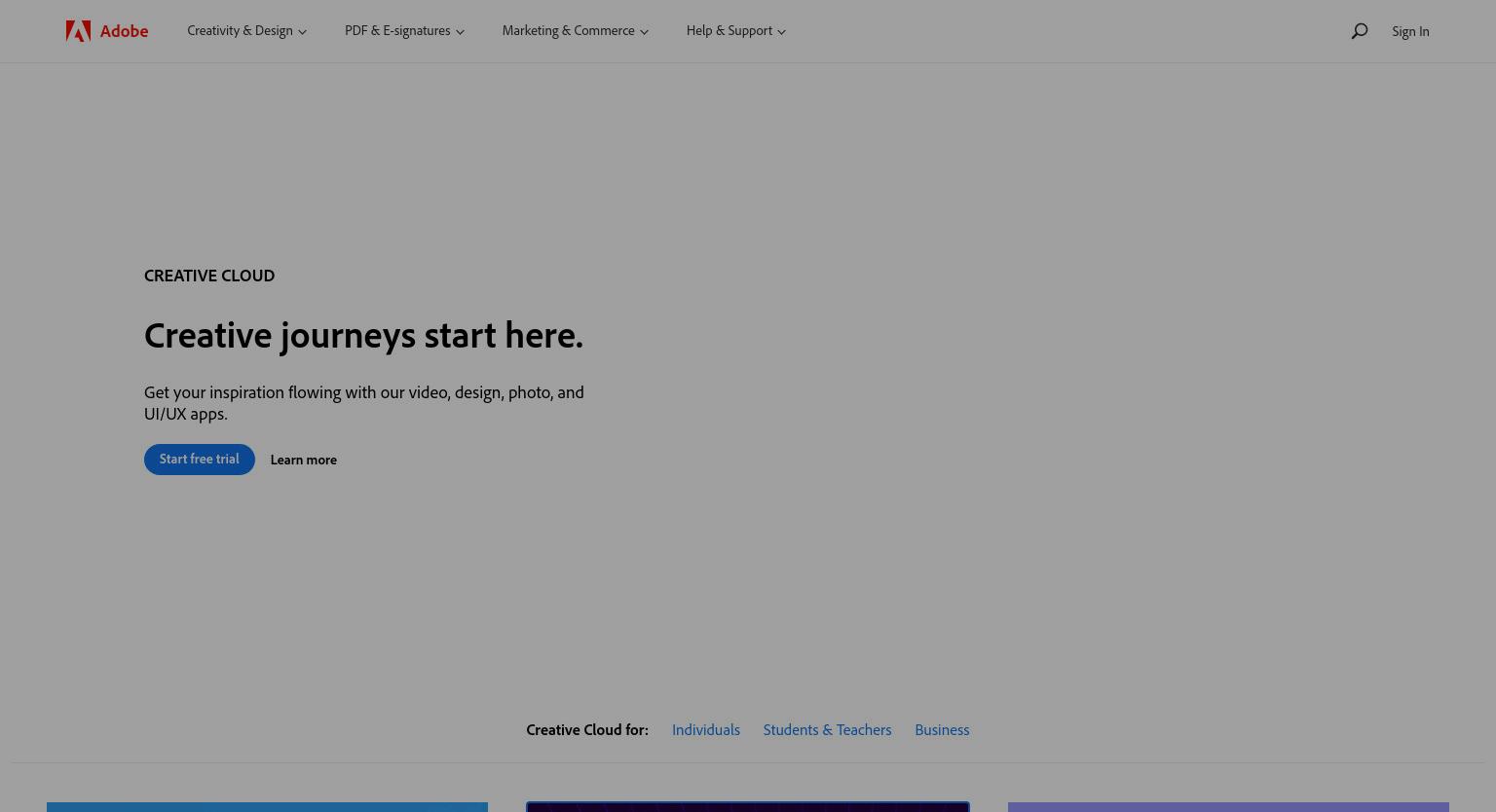Screen dimensions: 1496x812
Task: Click the Creative journeys start here heading
Action: [x=363, y=335]
